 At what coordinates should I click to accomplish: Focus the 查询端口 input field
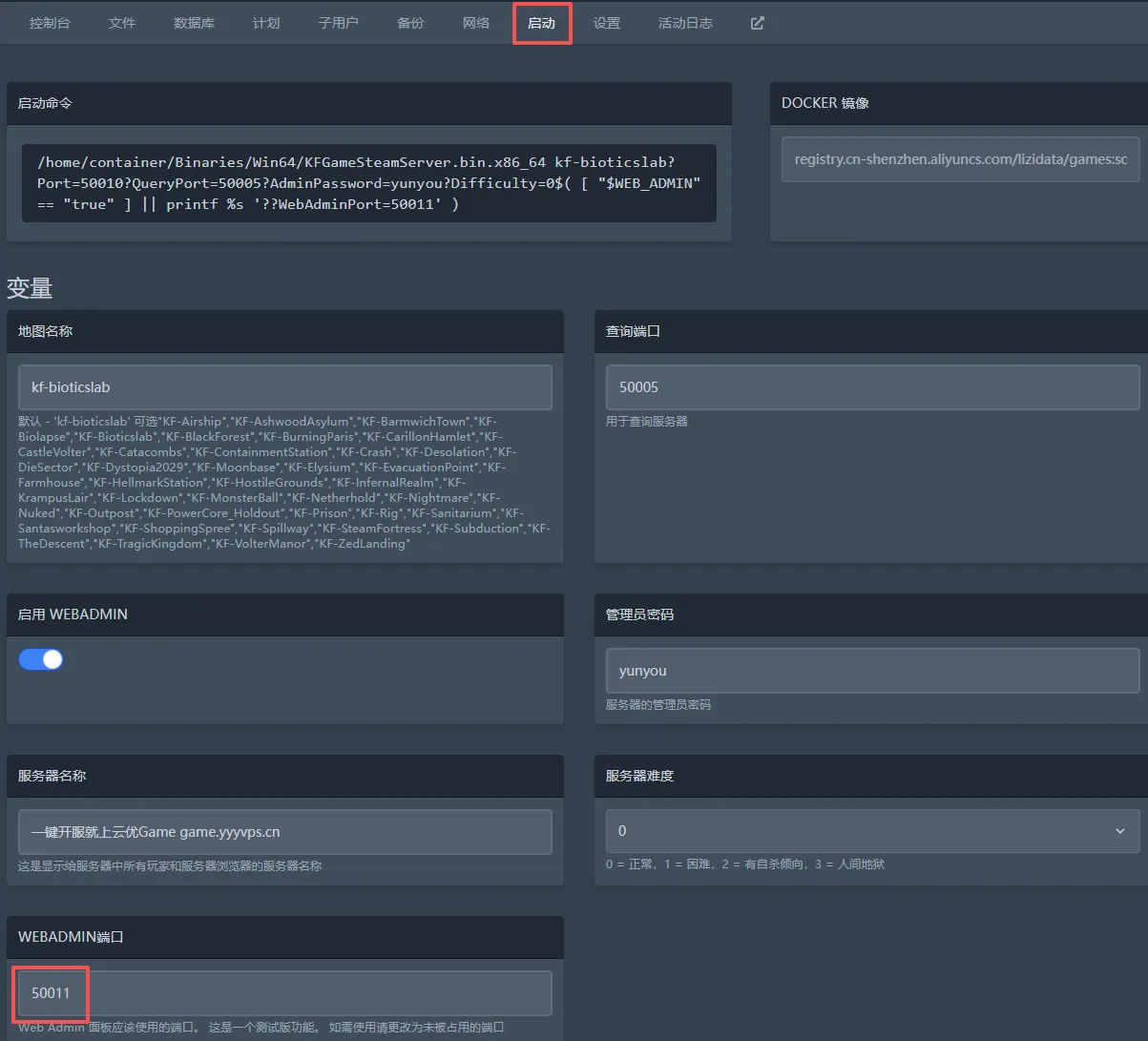(872, 387)
